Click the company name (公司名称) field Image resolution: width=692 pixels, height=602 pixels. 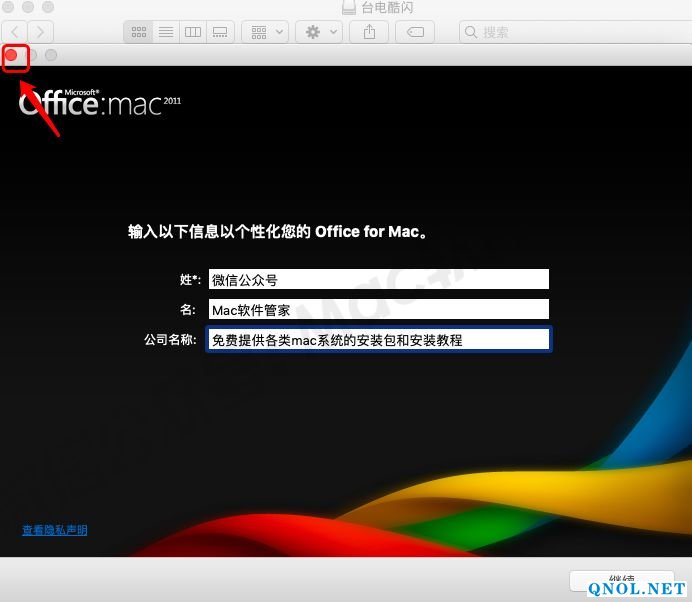coord(378,340)
